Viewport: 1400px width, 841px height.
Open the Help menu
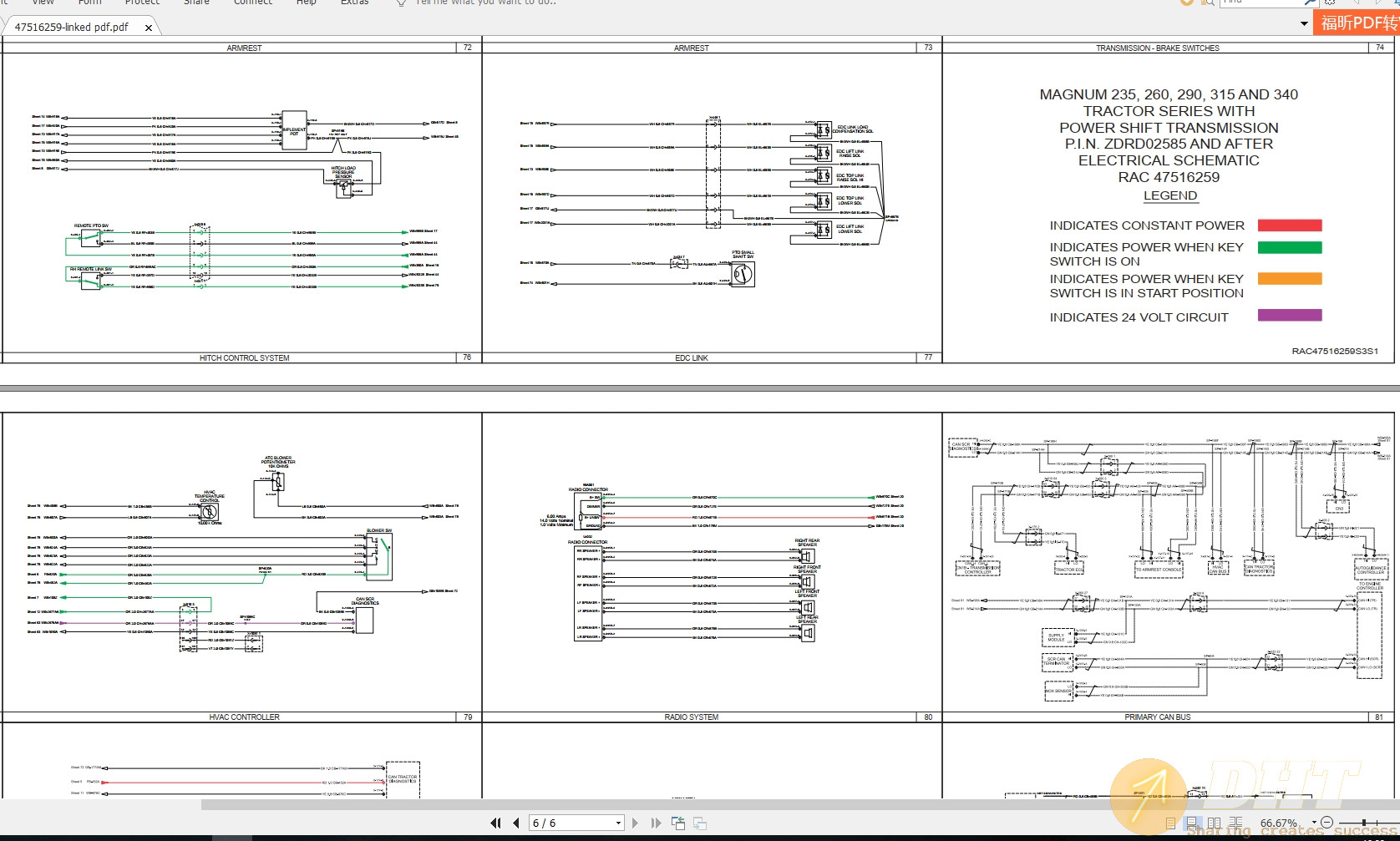(306, 3)
